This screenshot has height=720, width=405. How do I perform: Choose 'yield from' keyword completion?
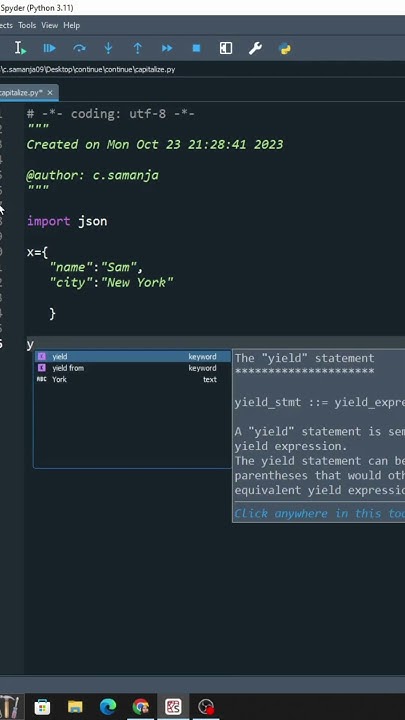coord(132,368)
